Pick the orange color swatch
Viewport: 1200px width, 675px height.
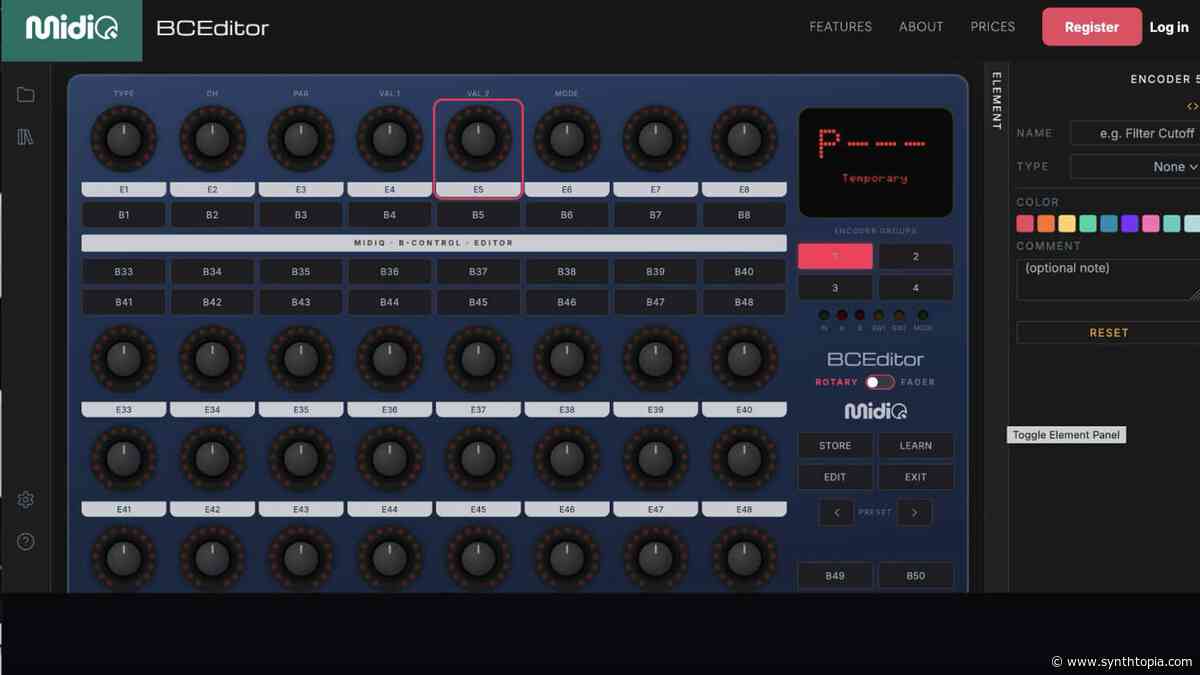(x=1046, y=224)
